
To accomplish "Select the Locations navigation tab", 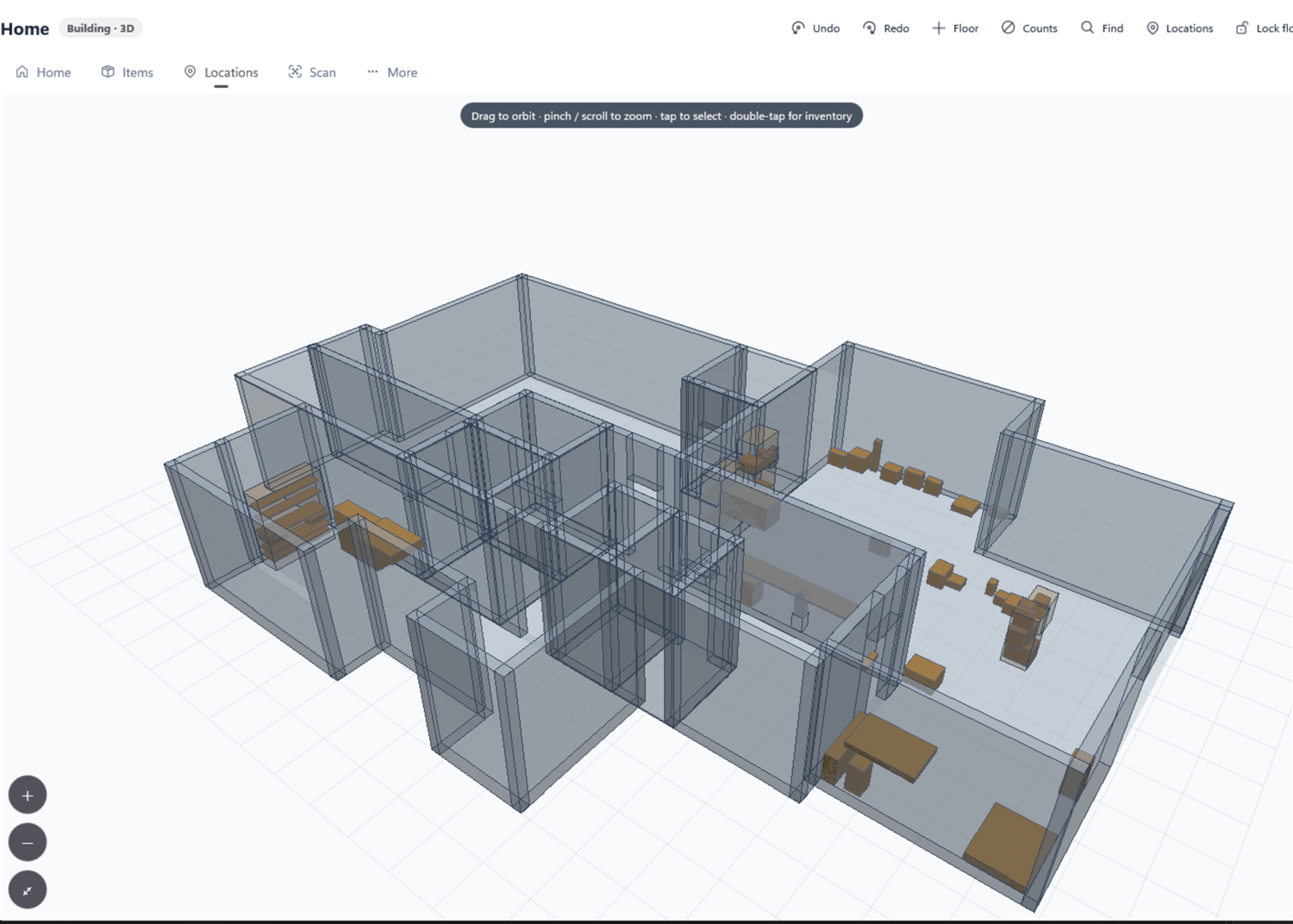I will (221, 72).
